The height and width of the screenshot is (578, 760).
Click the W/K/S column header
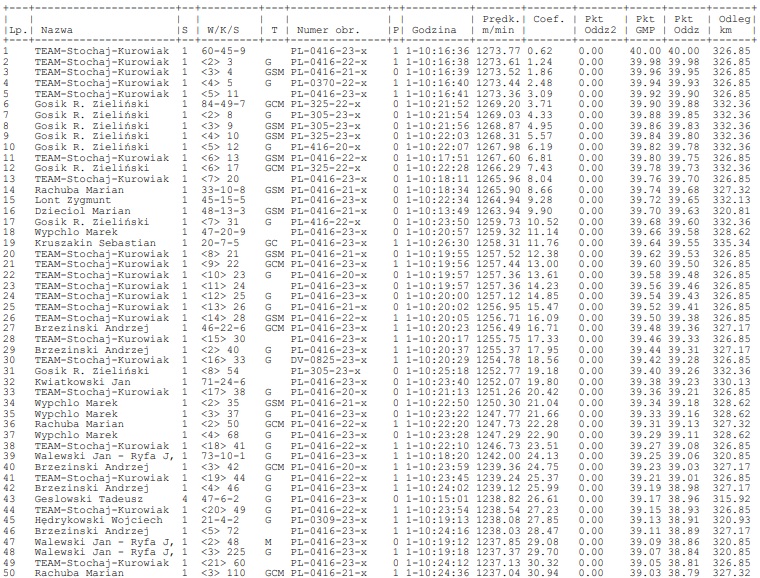(x=221, y=30)
